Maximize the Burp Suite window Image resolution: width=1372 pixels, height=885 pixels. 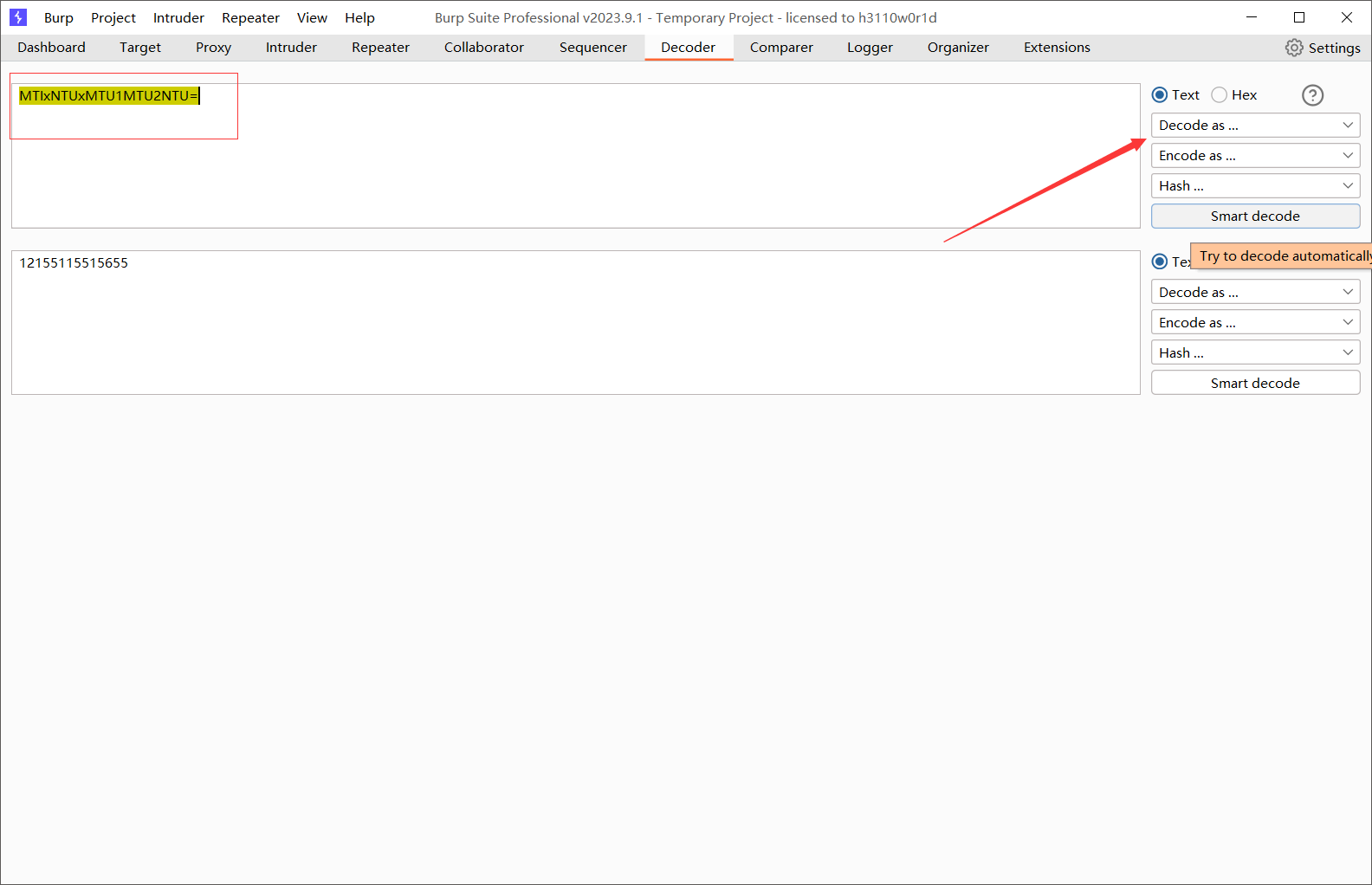pos(1299,17)
